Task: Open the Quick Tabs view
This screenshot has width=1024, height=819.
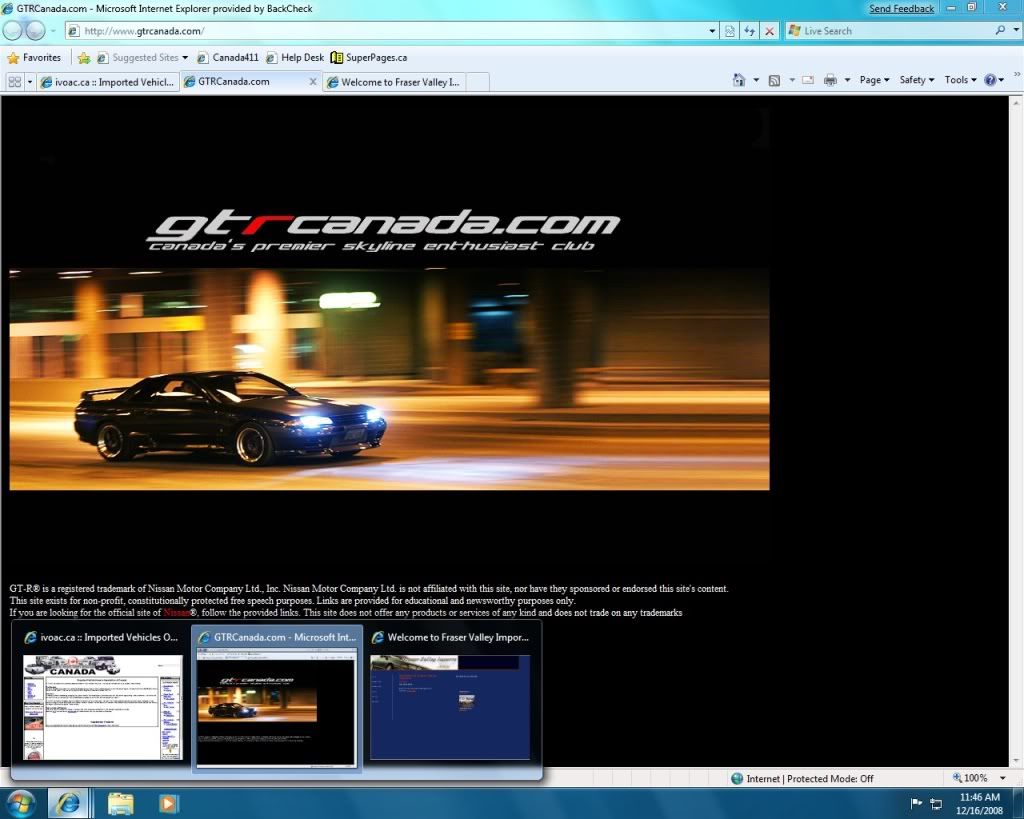Action: (x=14, y=82)
